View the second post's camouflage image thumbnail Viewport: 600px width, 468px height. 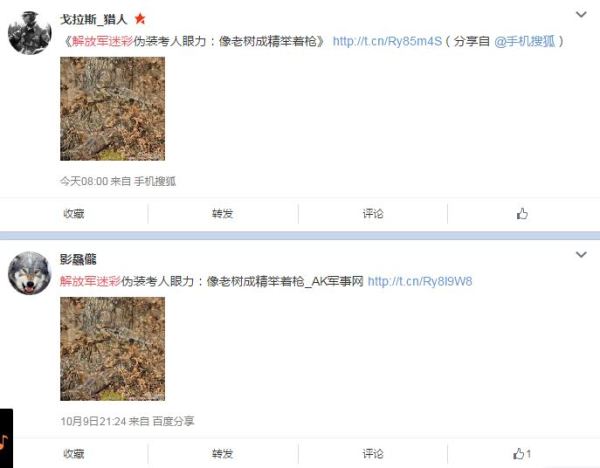[x=112, y=349]
